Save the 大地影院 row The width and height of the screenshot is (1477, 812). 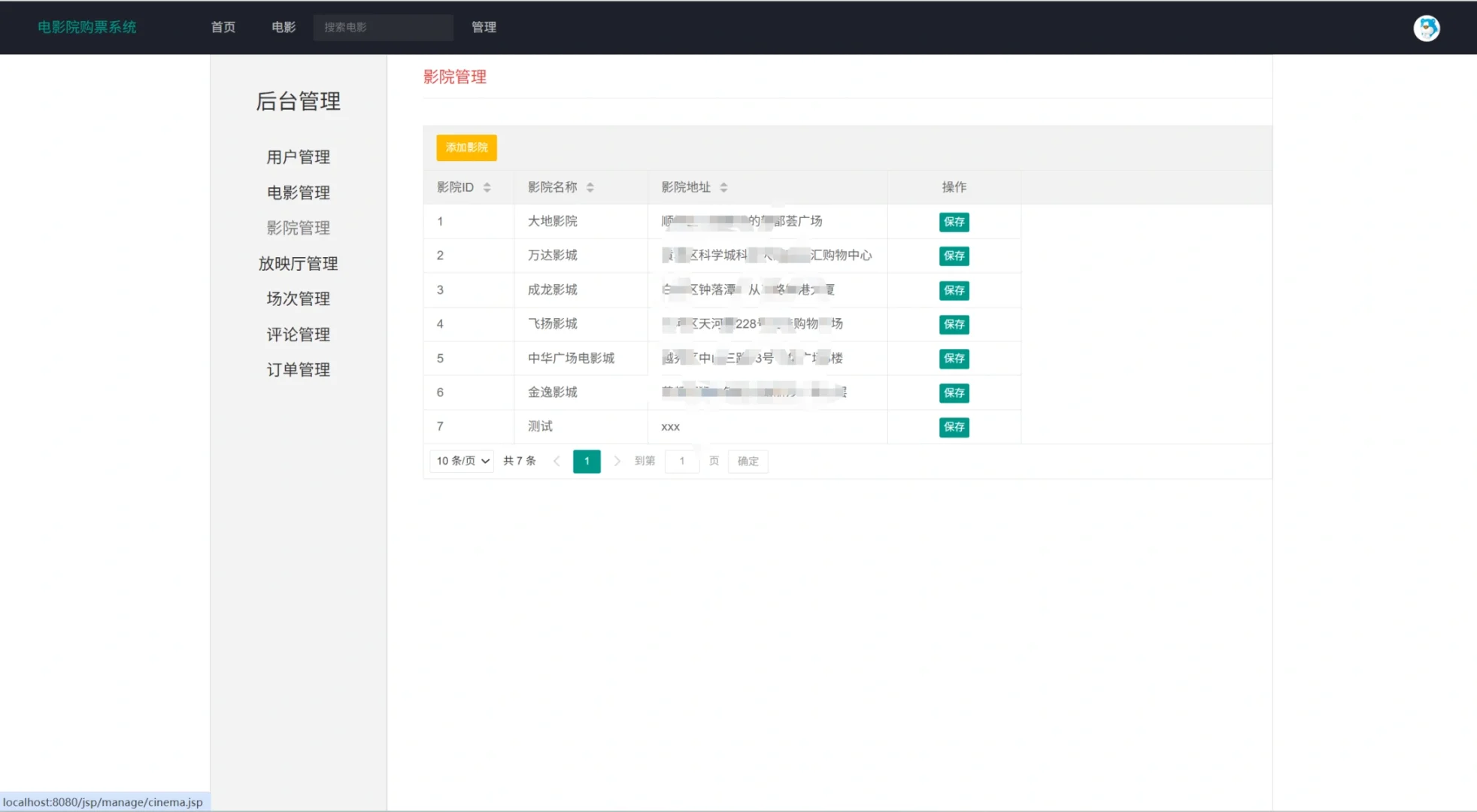coord(954,222)
